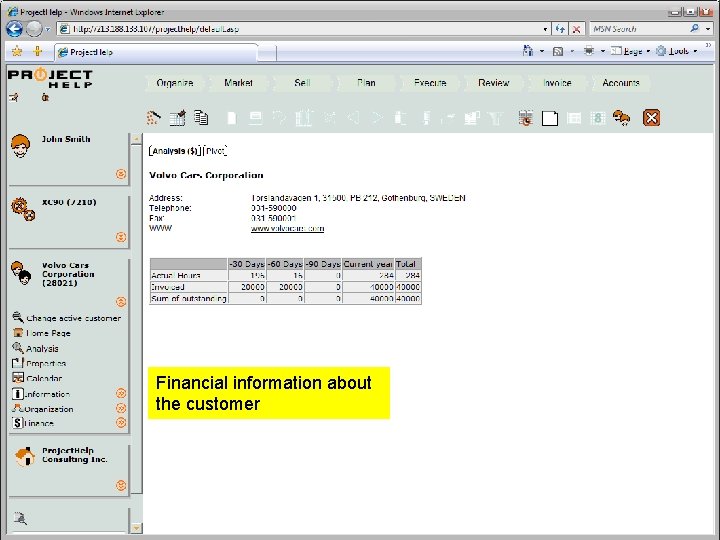Select the Analysis ($) tab
This screenshot has width=720, height=540.
point(175,151)
